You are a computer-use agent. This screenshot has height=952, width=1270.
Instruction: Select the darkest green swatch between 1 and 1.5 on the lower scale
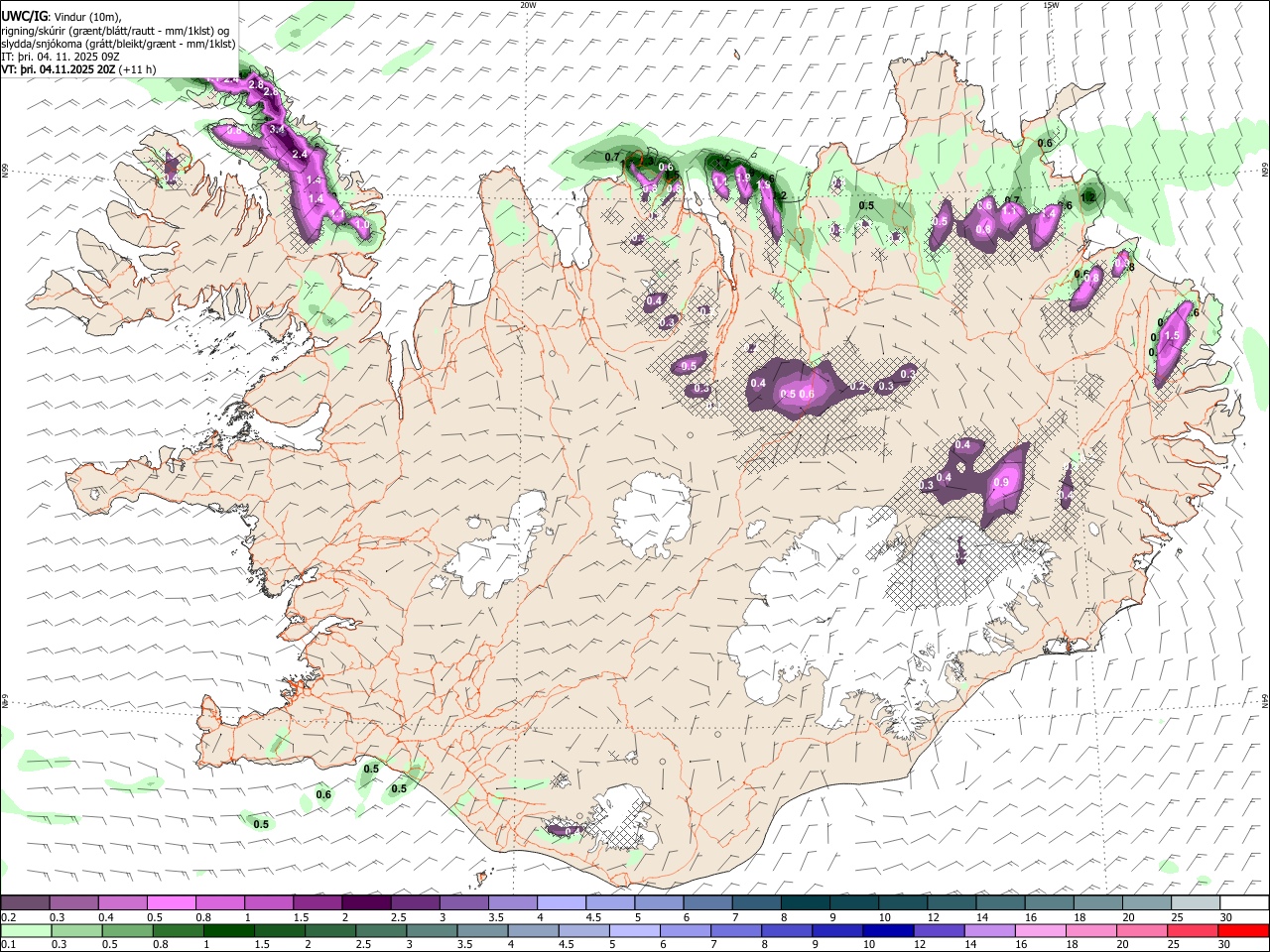[228, 930]
